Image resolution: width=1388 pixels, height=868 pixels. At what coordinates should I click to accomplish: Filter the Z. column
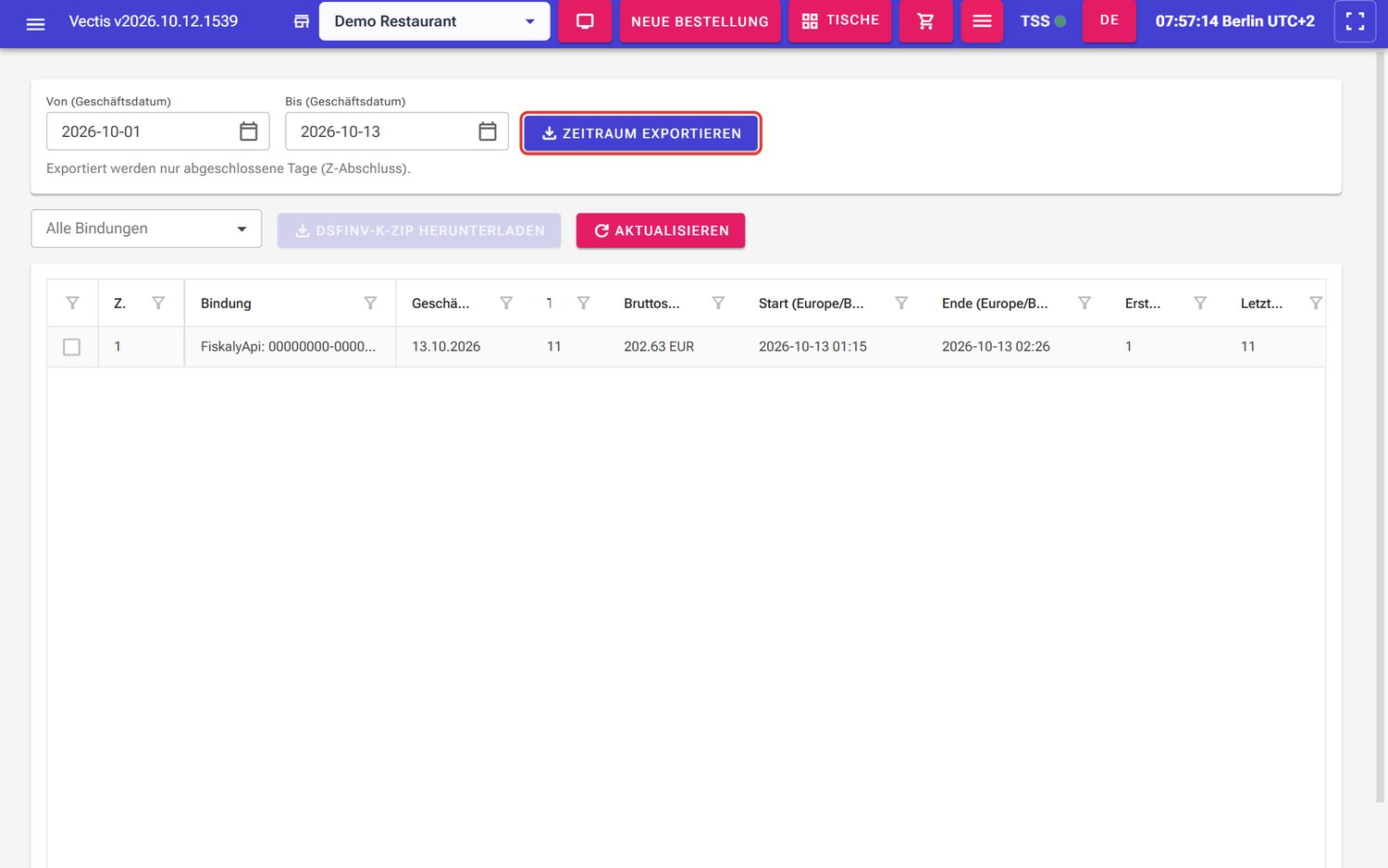[x=158, y=303]
